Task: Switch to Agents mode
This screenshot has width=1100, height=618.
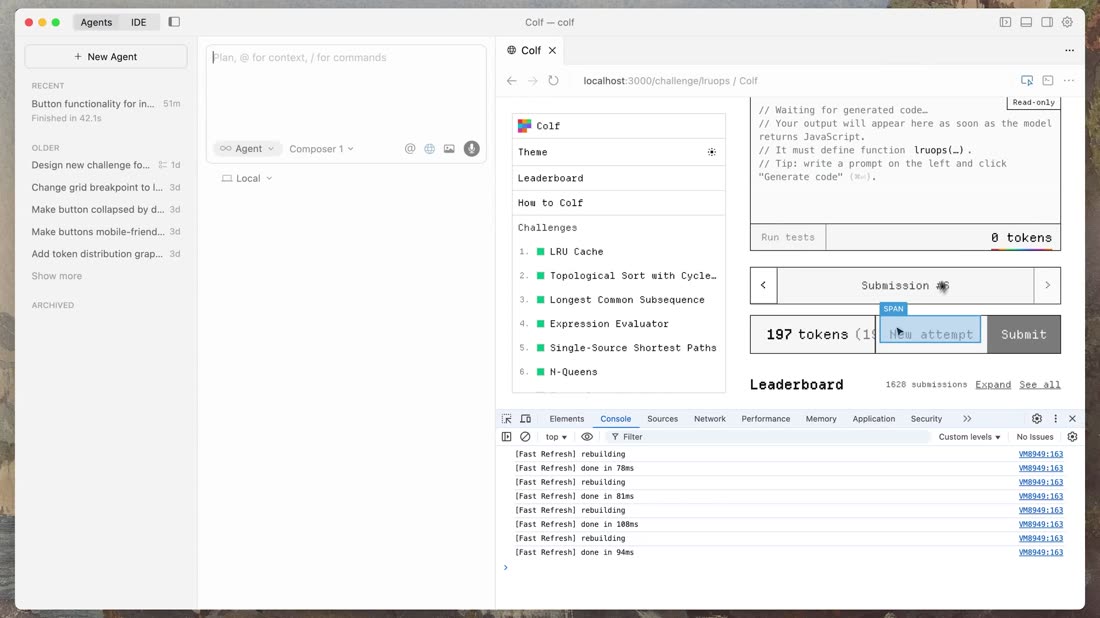Action: (96, 22)
